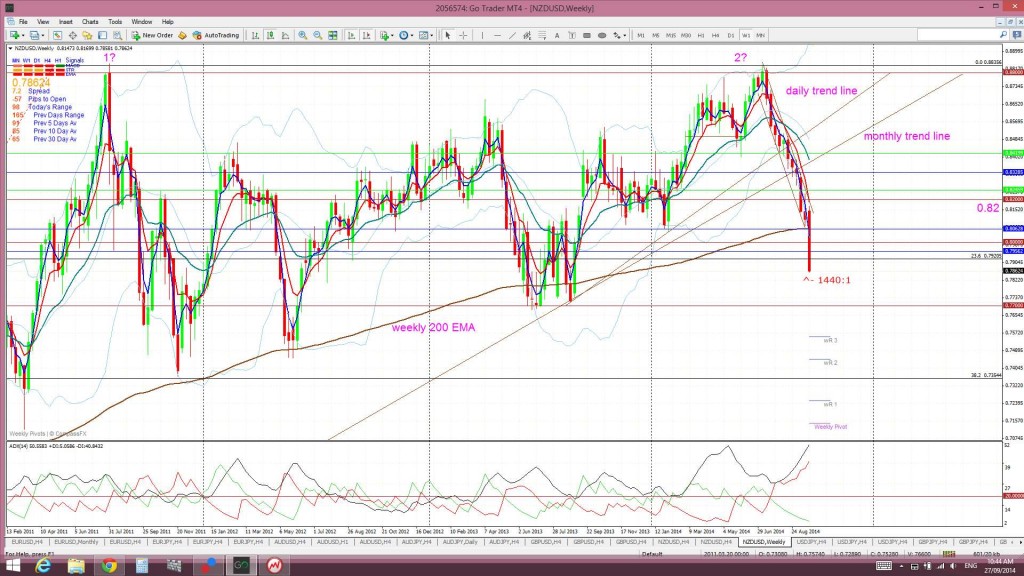
Task: Open Windows Start button
Action: [x=12, y=566]
